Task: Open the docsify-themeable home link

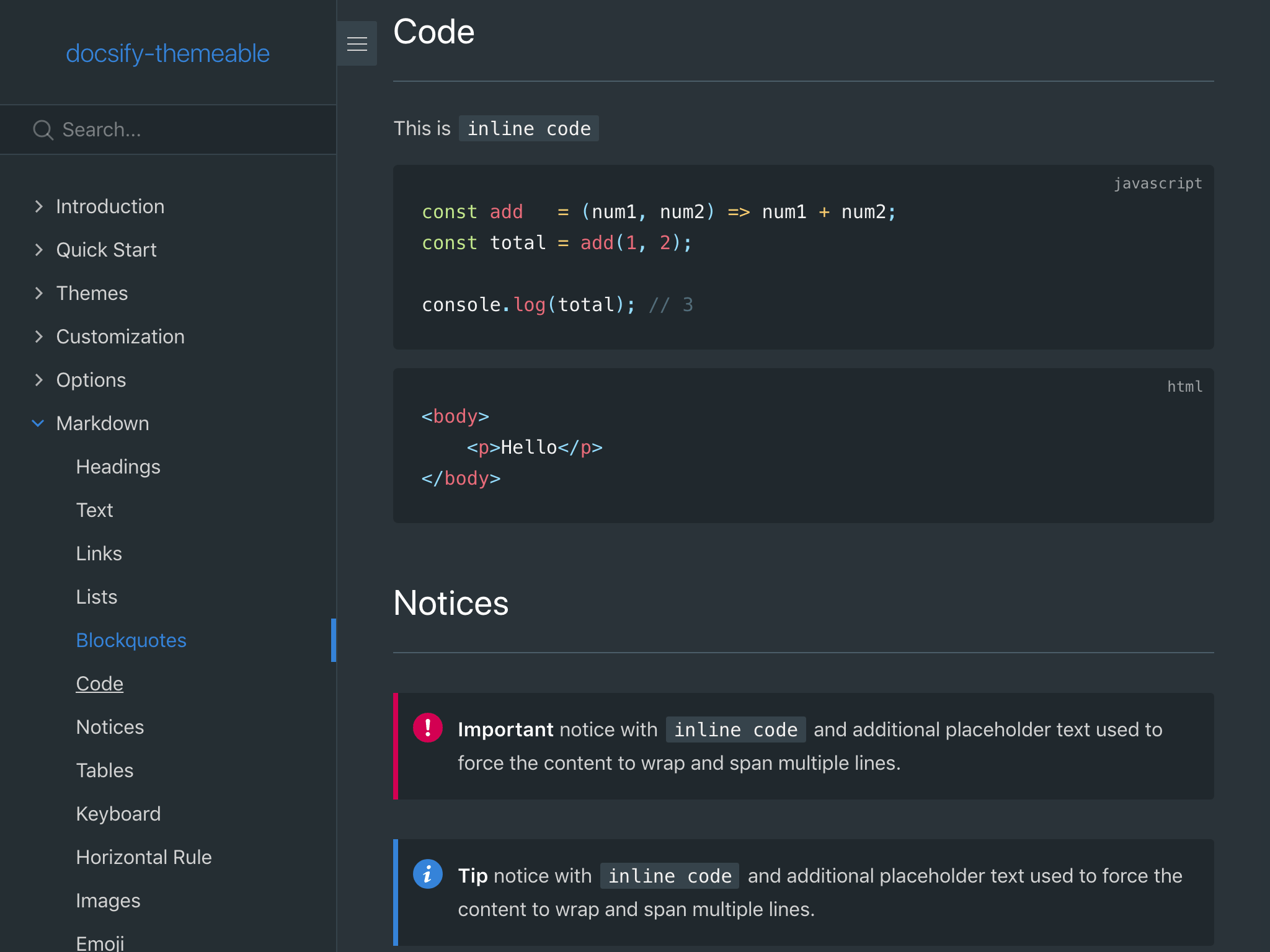Action: coord(168,53)
